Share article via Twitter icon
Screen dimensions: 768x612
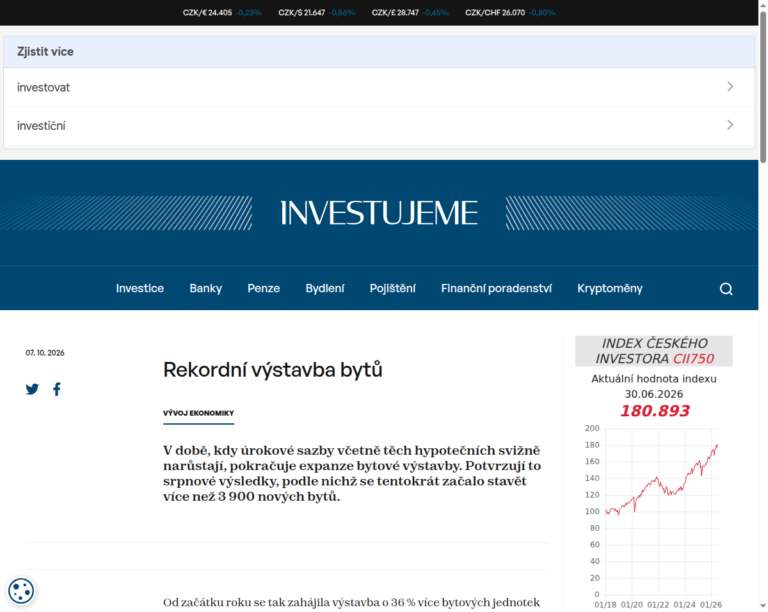click(x=32, y=389)
